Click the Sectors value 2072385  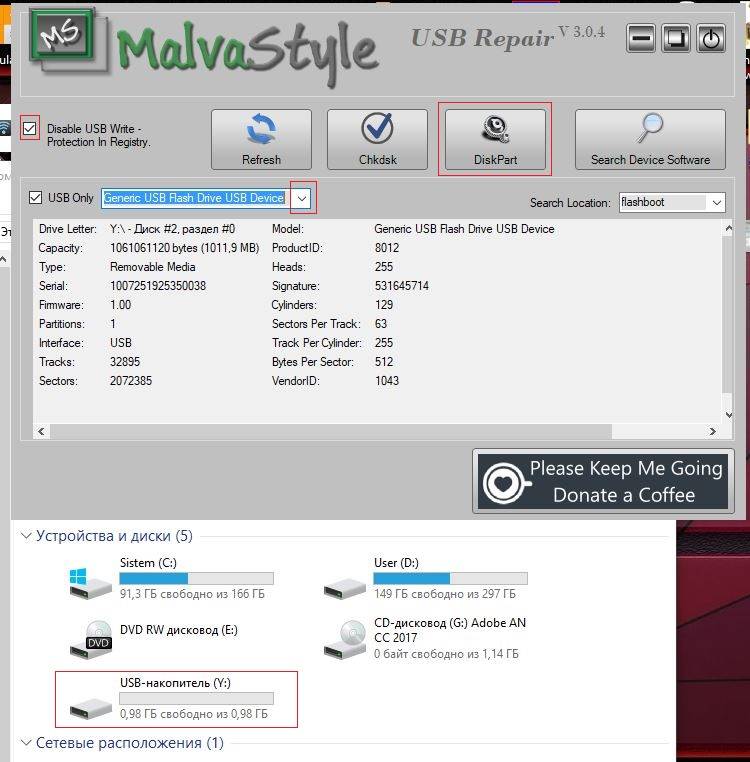coord(131,381)
